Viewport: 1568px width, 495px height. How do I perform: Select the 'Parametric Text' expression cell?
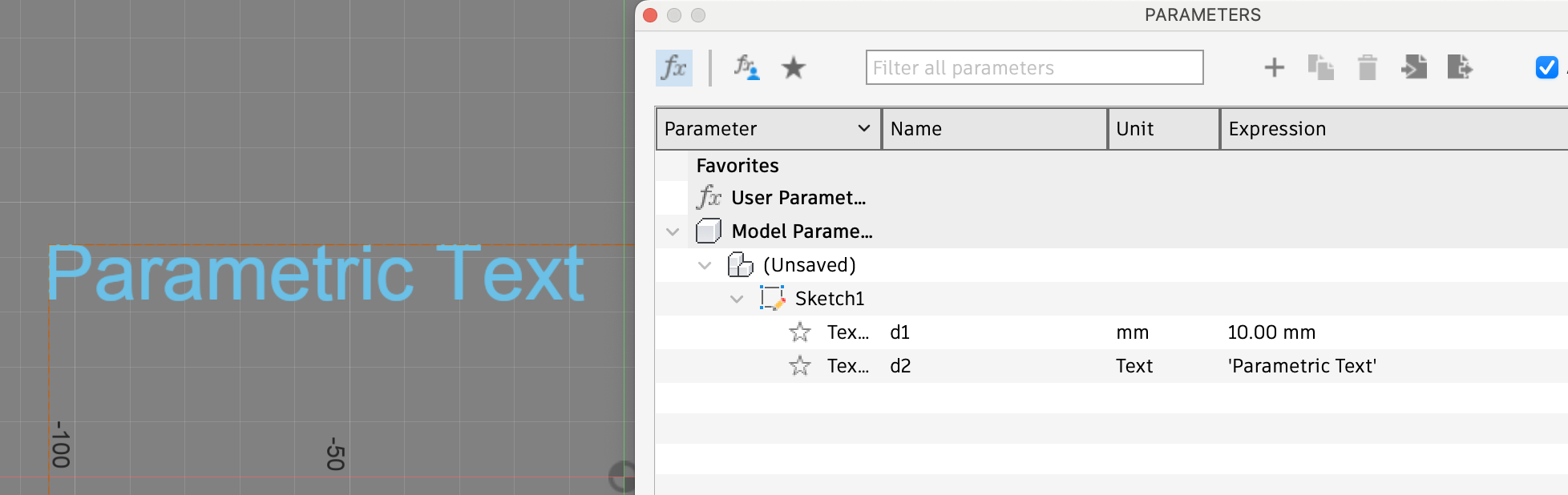pyautogui.click(x=1302, y=366)
